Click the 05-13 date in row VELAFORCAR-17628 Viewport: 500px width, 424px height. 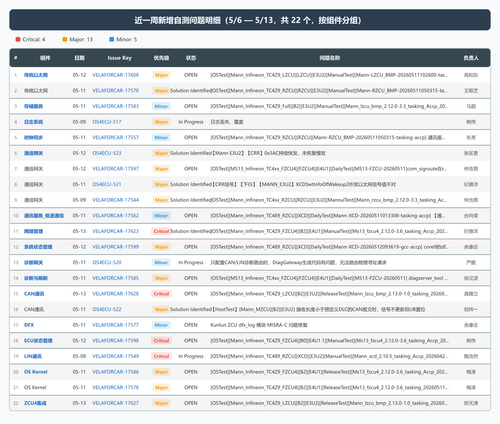(79, 294)
